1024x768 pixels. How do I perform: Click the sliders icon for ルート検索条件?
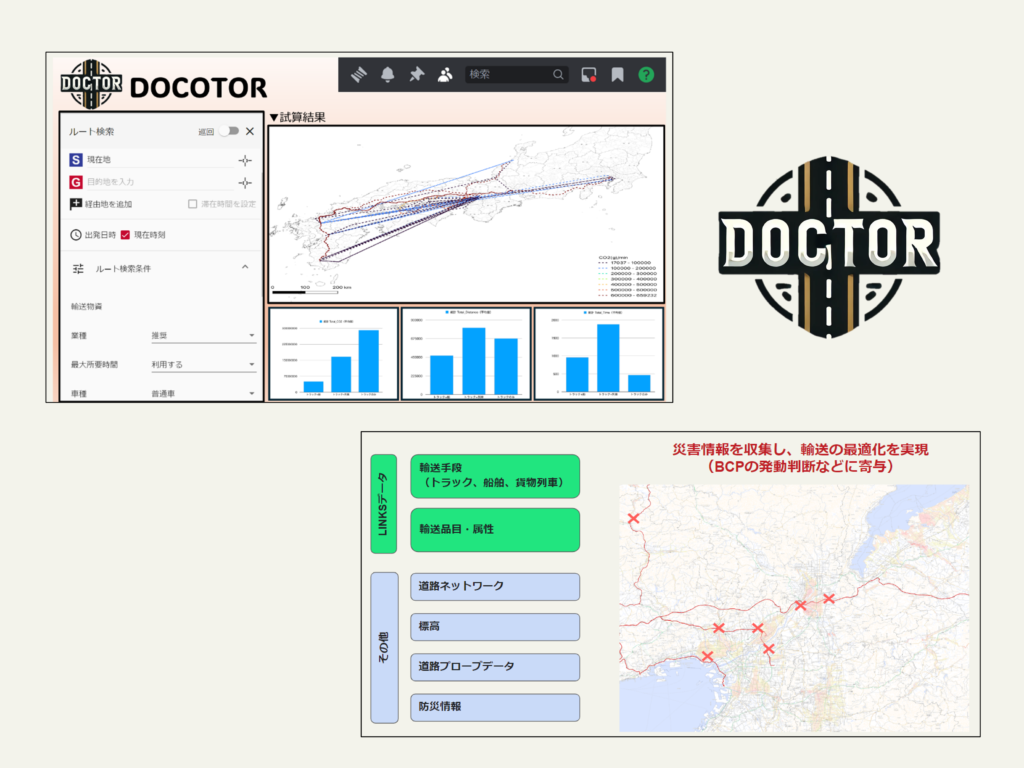point(78,268)
